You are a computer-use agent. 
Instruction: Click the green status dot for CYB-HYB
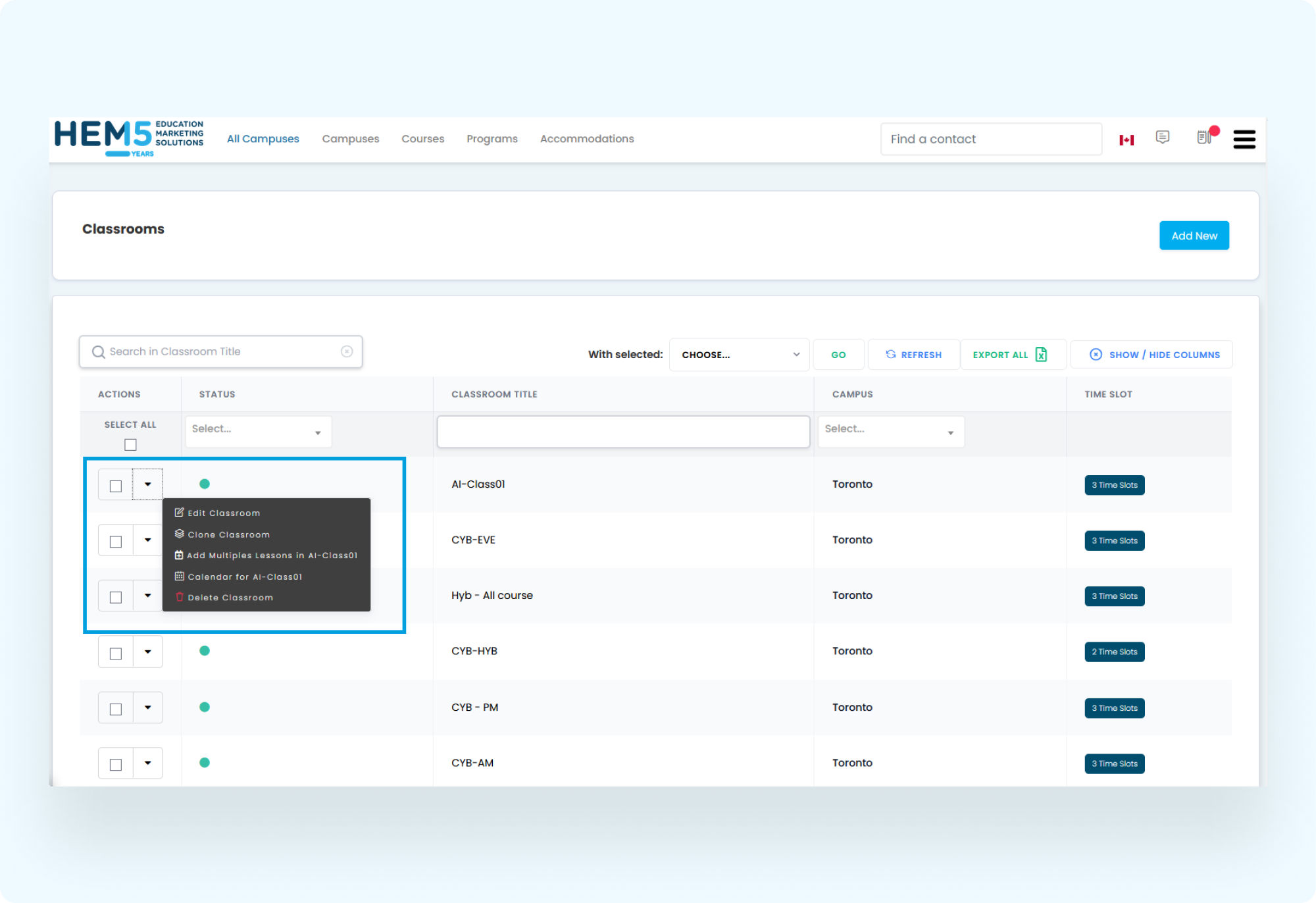205,651
